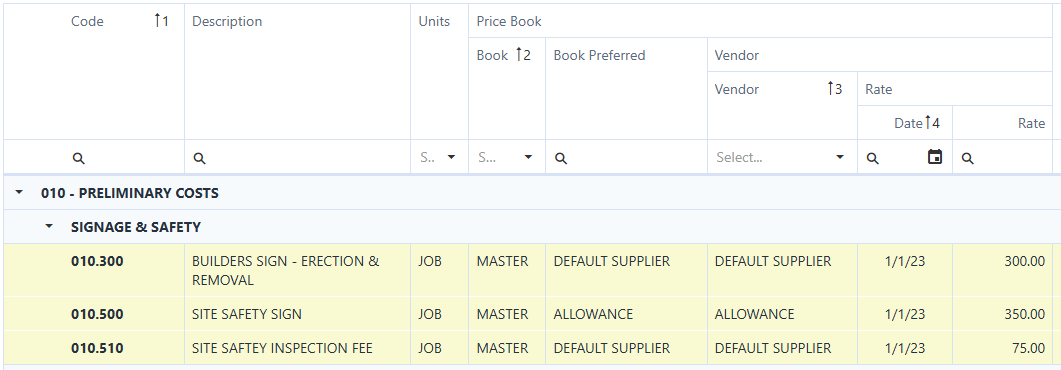The width and height of the screenshot is (1061, 370).
Task: Click the 010 - PRELIMINARY COSTS group label
Action: [130, 193]
